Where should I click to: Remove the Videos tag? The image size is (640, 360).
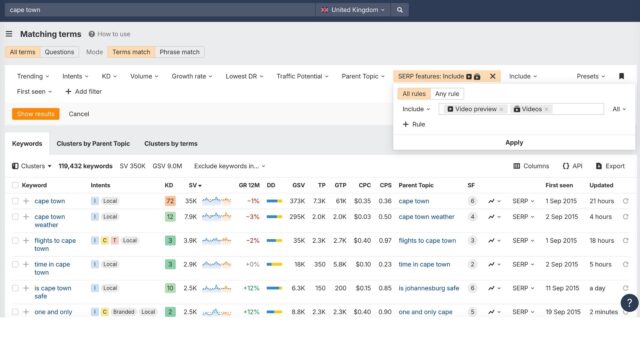coord(547,109)
